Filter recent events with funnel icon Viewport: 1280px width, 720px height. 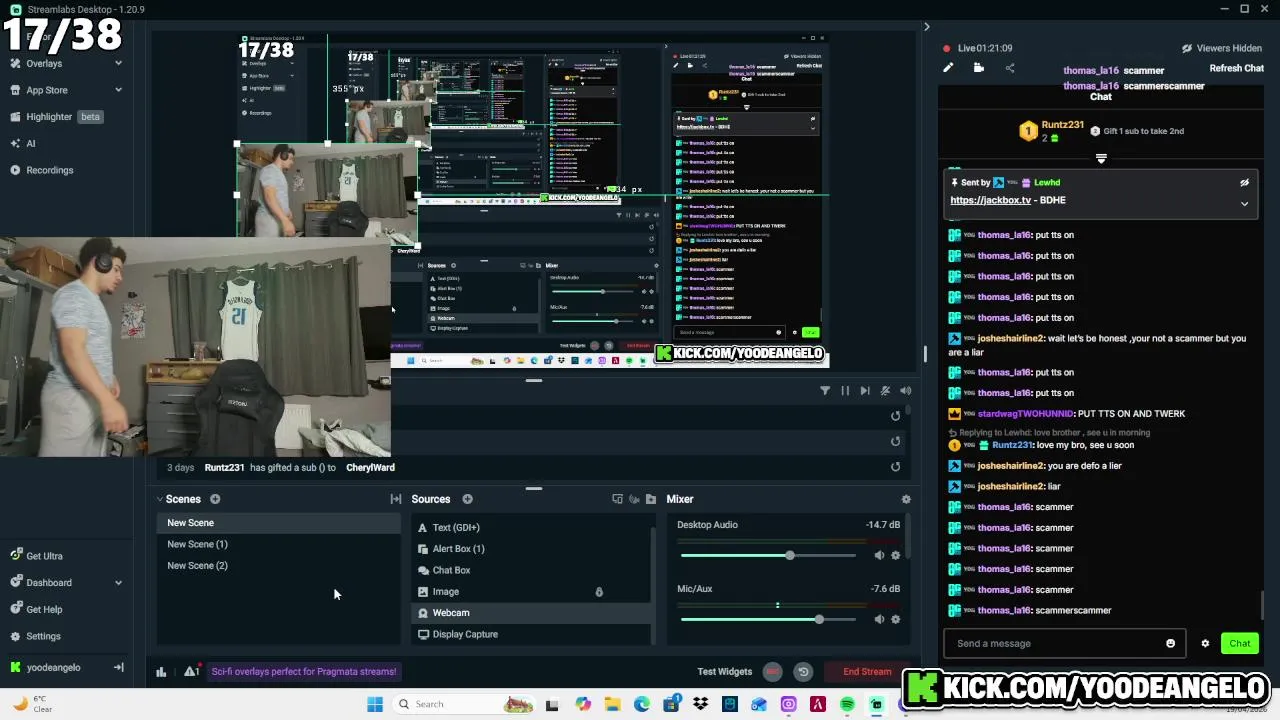(x=825, y=391)
